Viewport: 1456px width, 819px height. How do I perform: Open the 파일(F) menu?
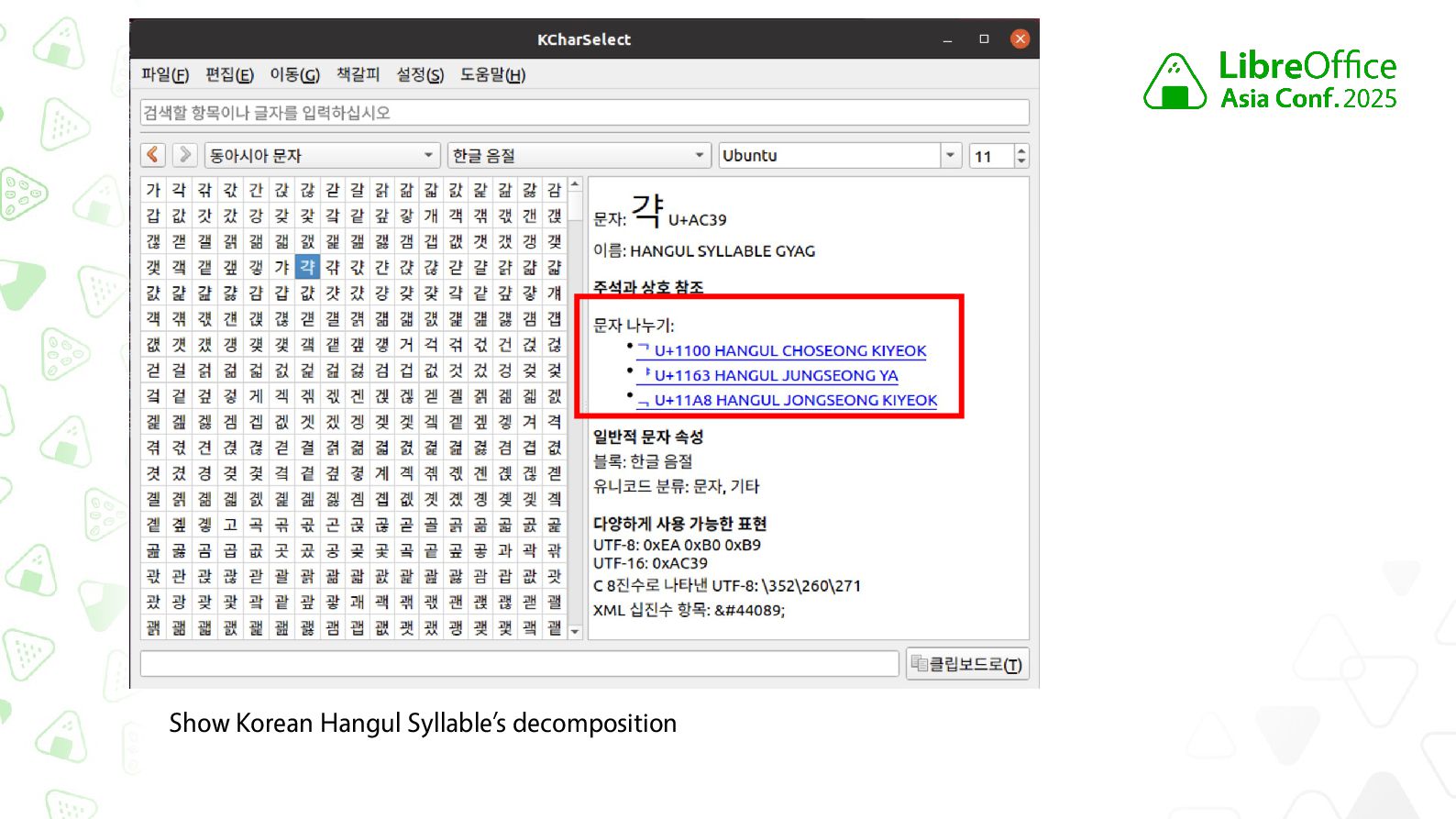coord(165,75)
